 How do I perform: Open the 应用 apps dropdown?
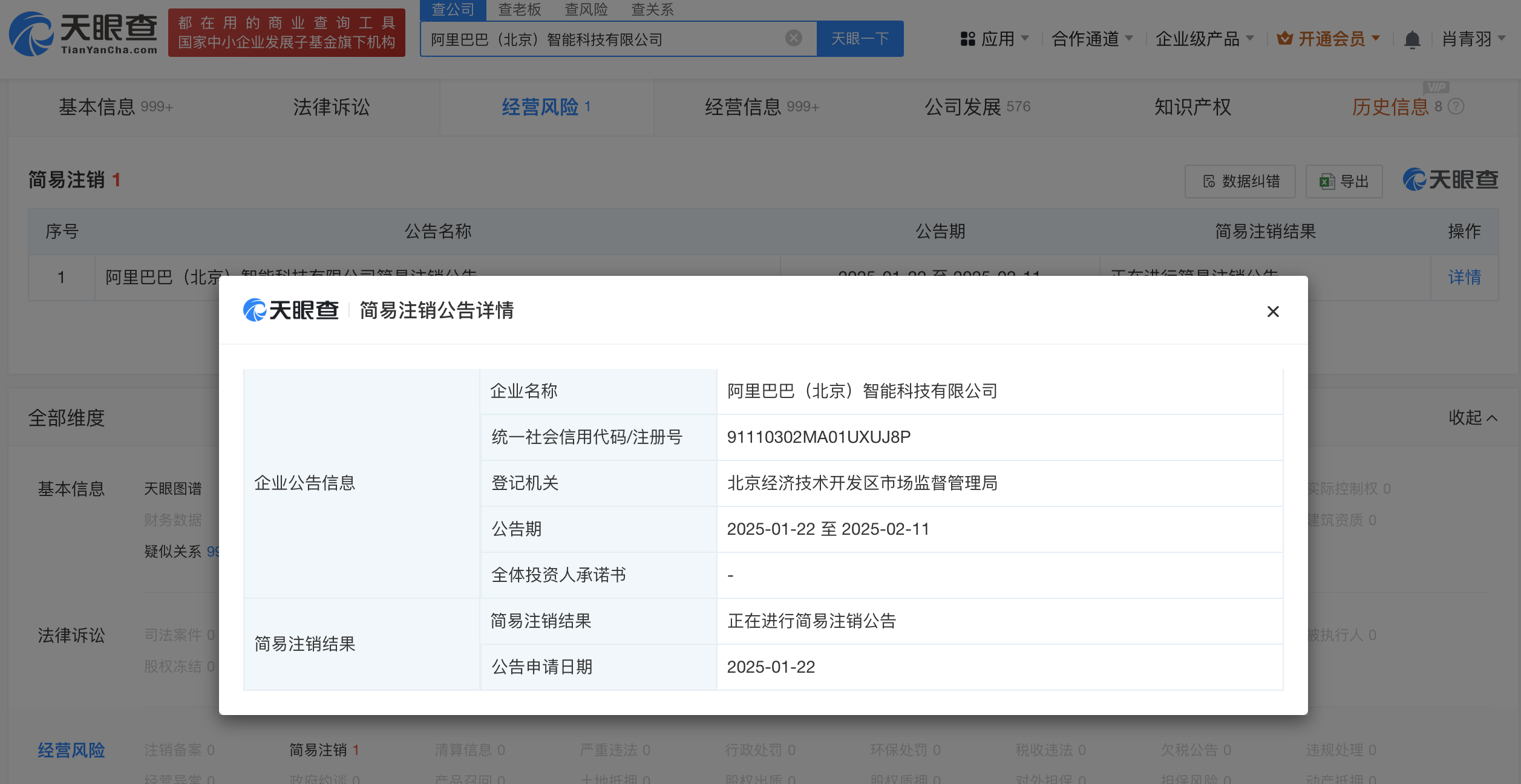pyautogui.click(x=995, y=39)
